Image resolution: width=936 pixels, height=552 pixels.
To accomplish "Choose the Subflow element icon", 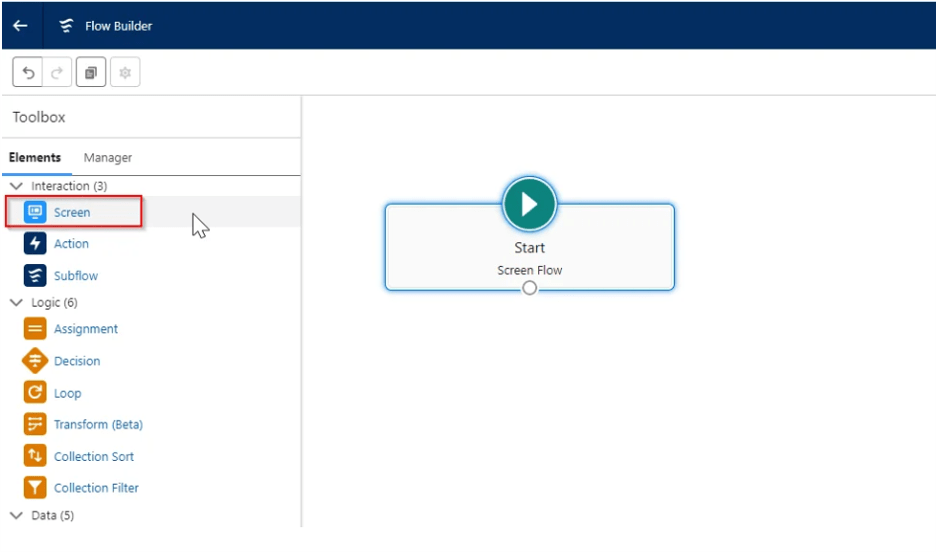I will click(x=35, y=276).
